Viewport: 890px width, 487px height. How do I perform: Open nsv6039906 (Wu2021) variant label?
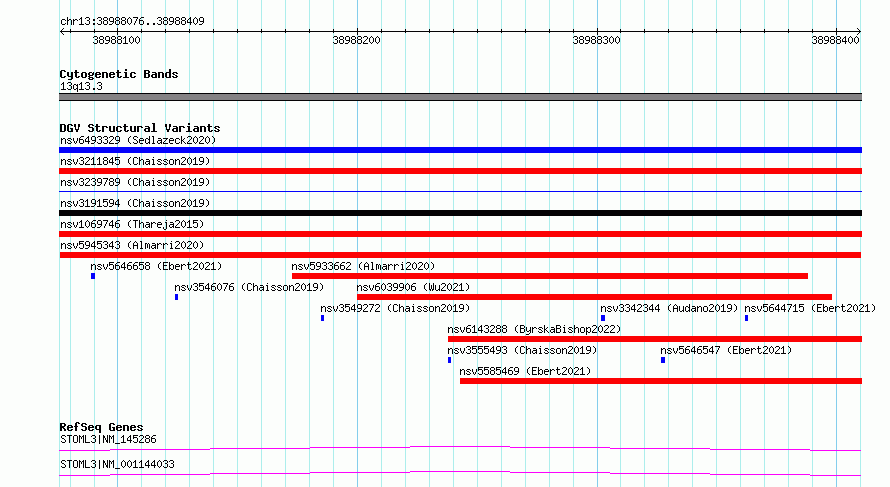[x=413, y=287]
